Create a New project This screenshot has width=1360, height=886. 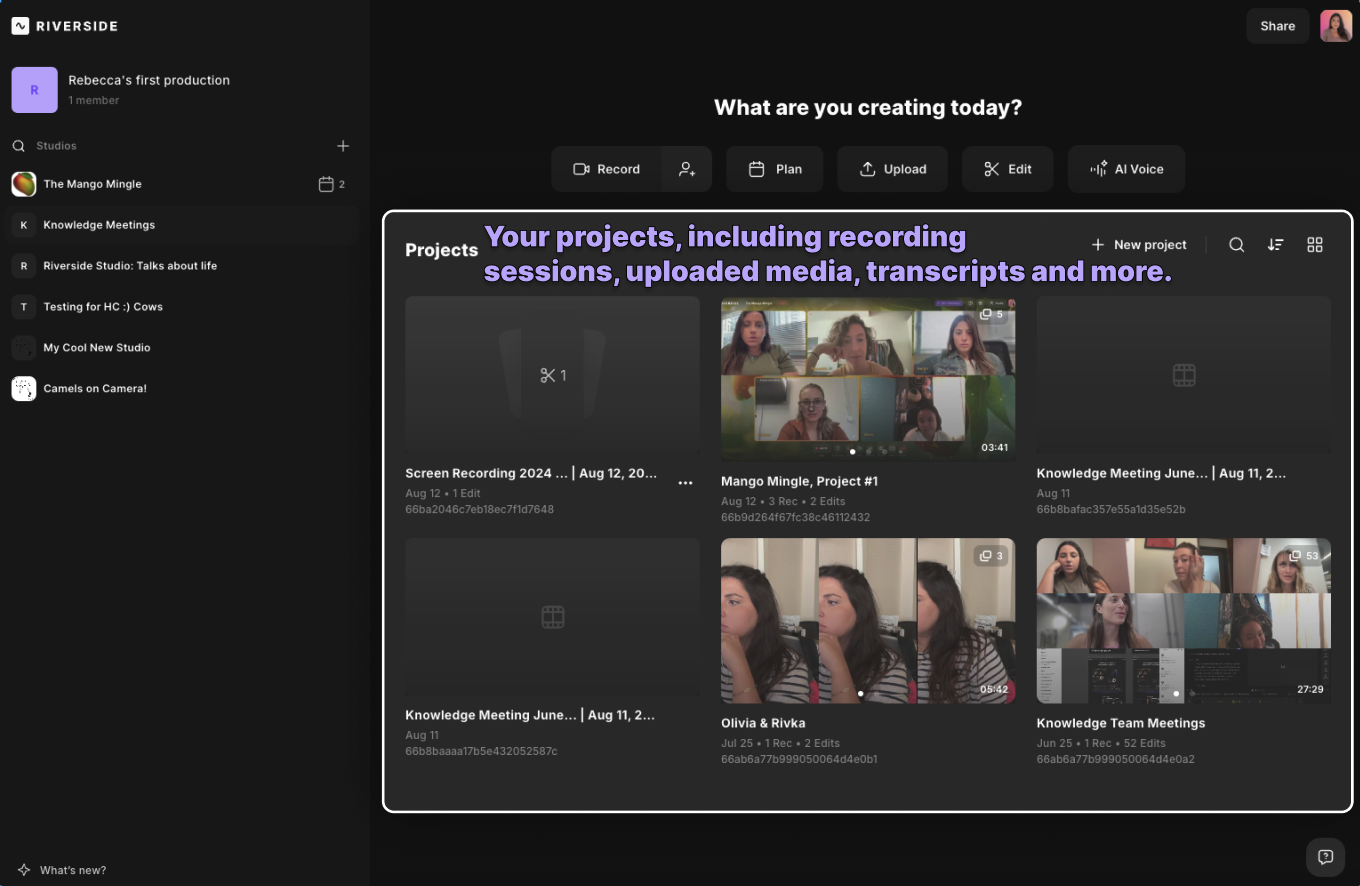click(1139, 245)
